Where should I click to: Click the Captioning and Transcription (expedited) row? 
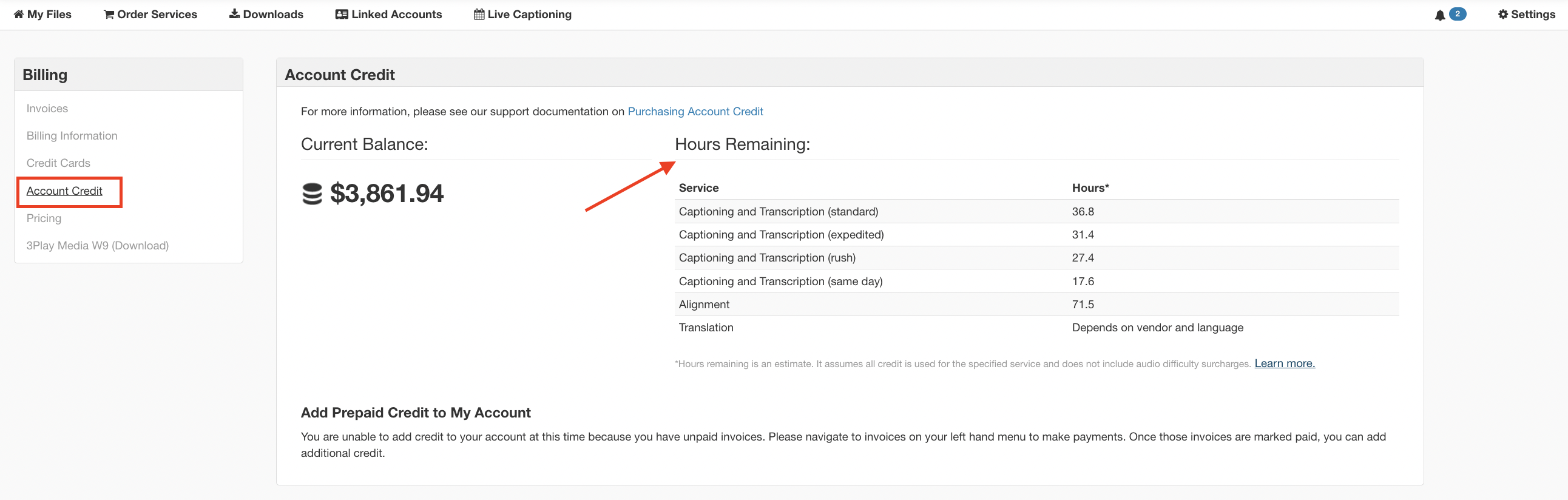coord(1036,234)
